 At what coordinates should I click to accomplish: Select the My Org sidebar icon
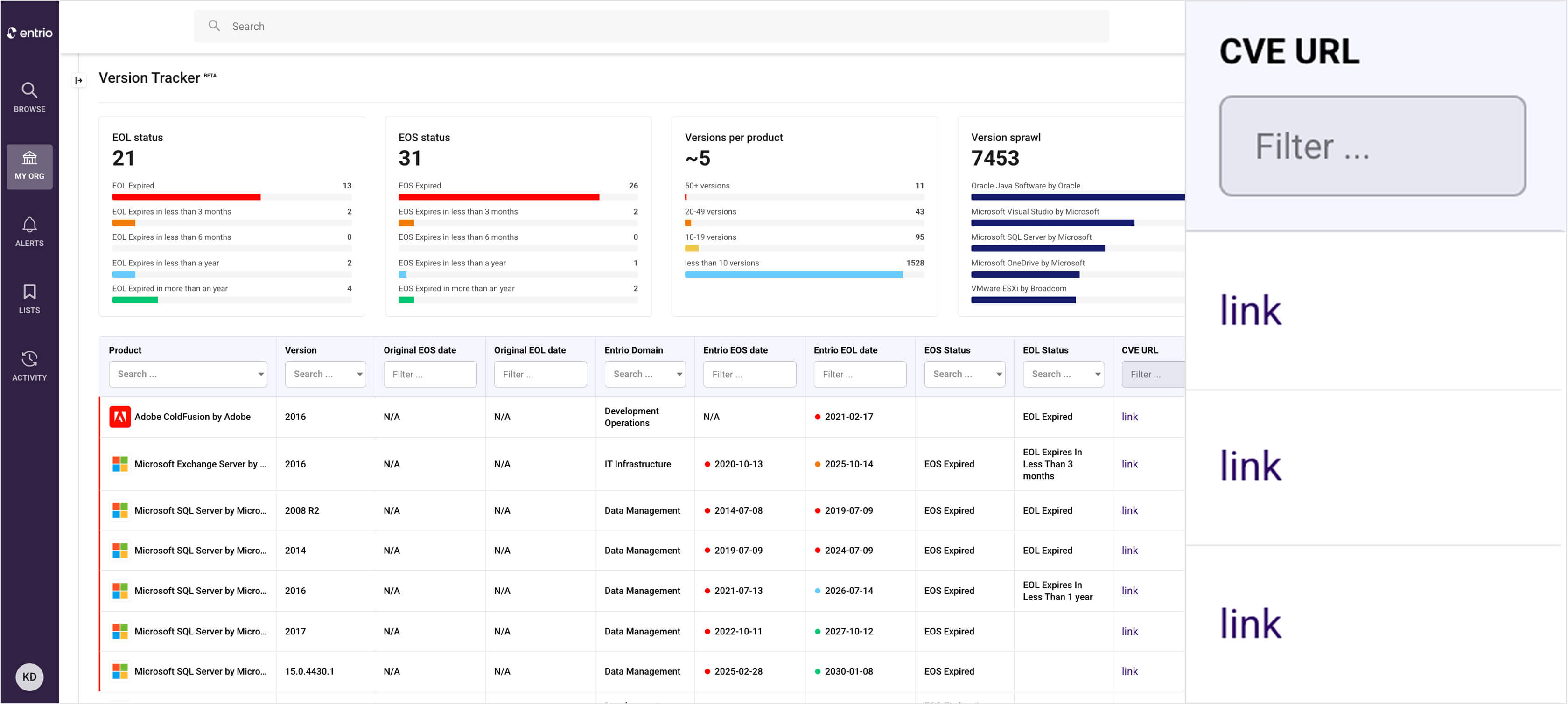[x=29, y=166]
